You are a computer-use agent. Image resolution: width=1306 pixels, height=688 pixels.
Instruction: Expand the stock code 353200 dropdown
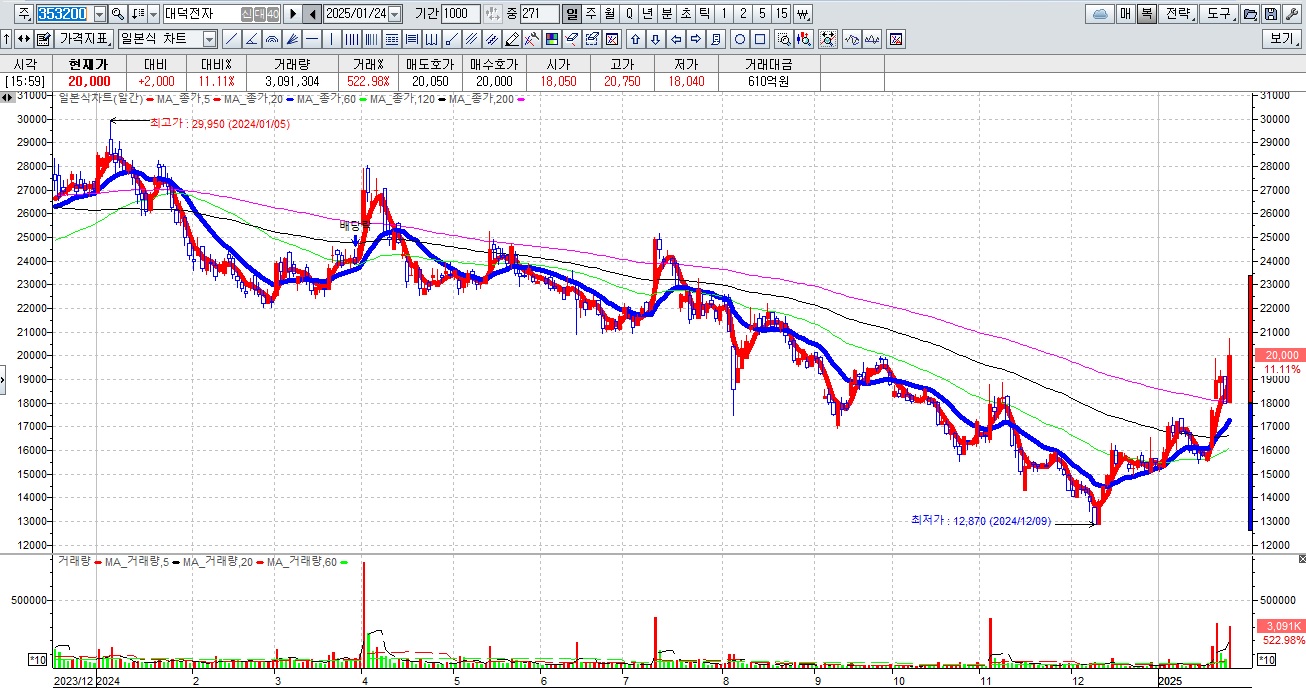click(100, 14)
